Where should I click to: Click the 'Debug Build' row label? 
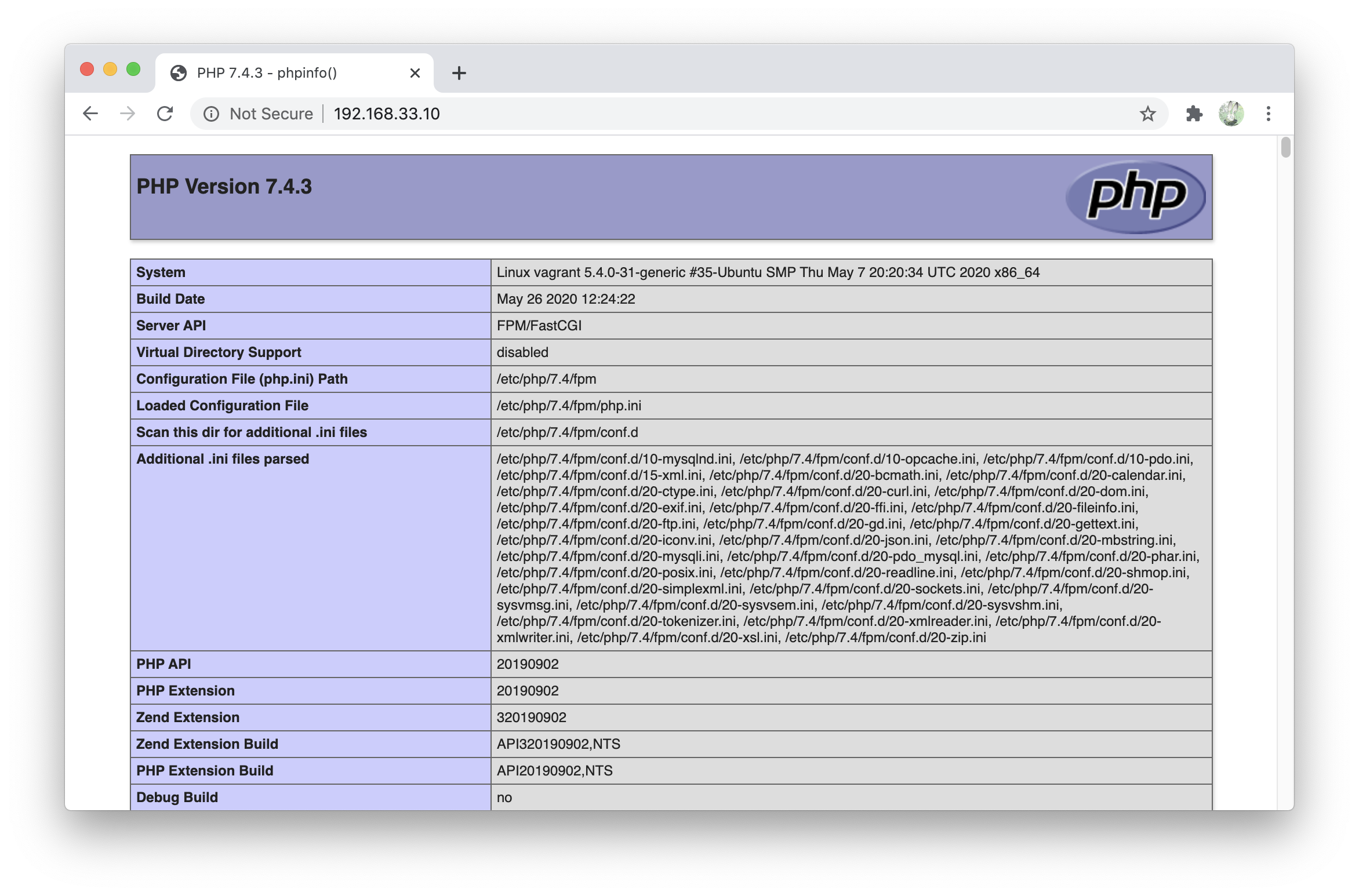[177, 797]
